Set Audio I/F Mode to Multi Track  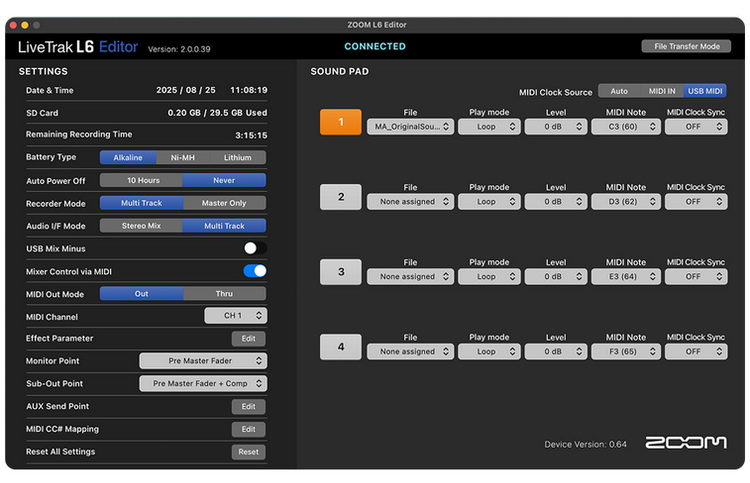tap(224, 226)
